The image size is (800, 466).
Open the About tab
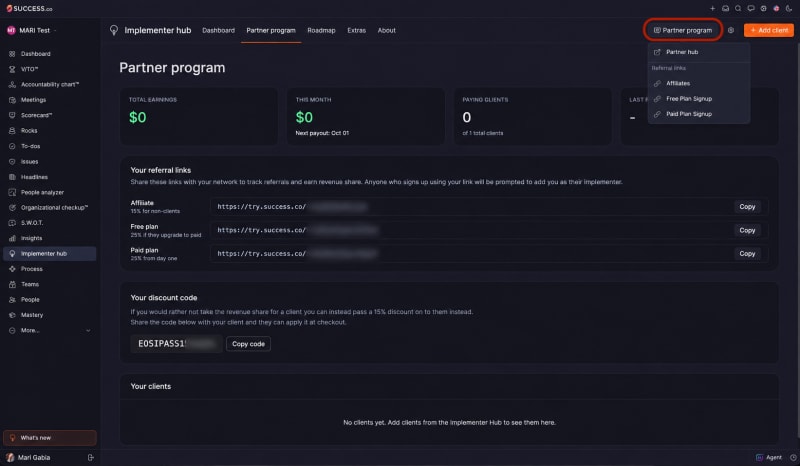coord(387,30)
